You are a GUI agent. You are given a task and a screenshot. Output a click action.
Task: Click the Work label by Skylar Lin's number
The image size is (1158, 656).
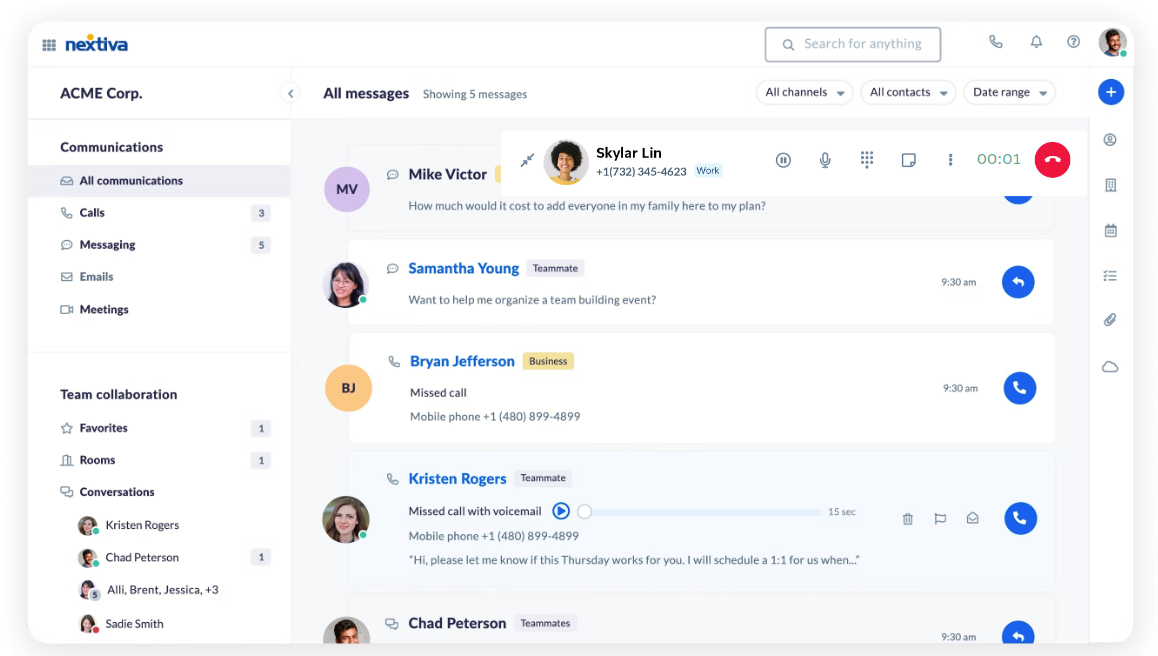[708, 171]
